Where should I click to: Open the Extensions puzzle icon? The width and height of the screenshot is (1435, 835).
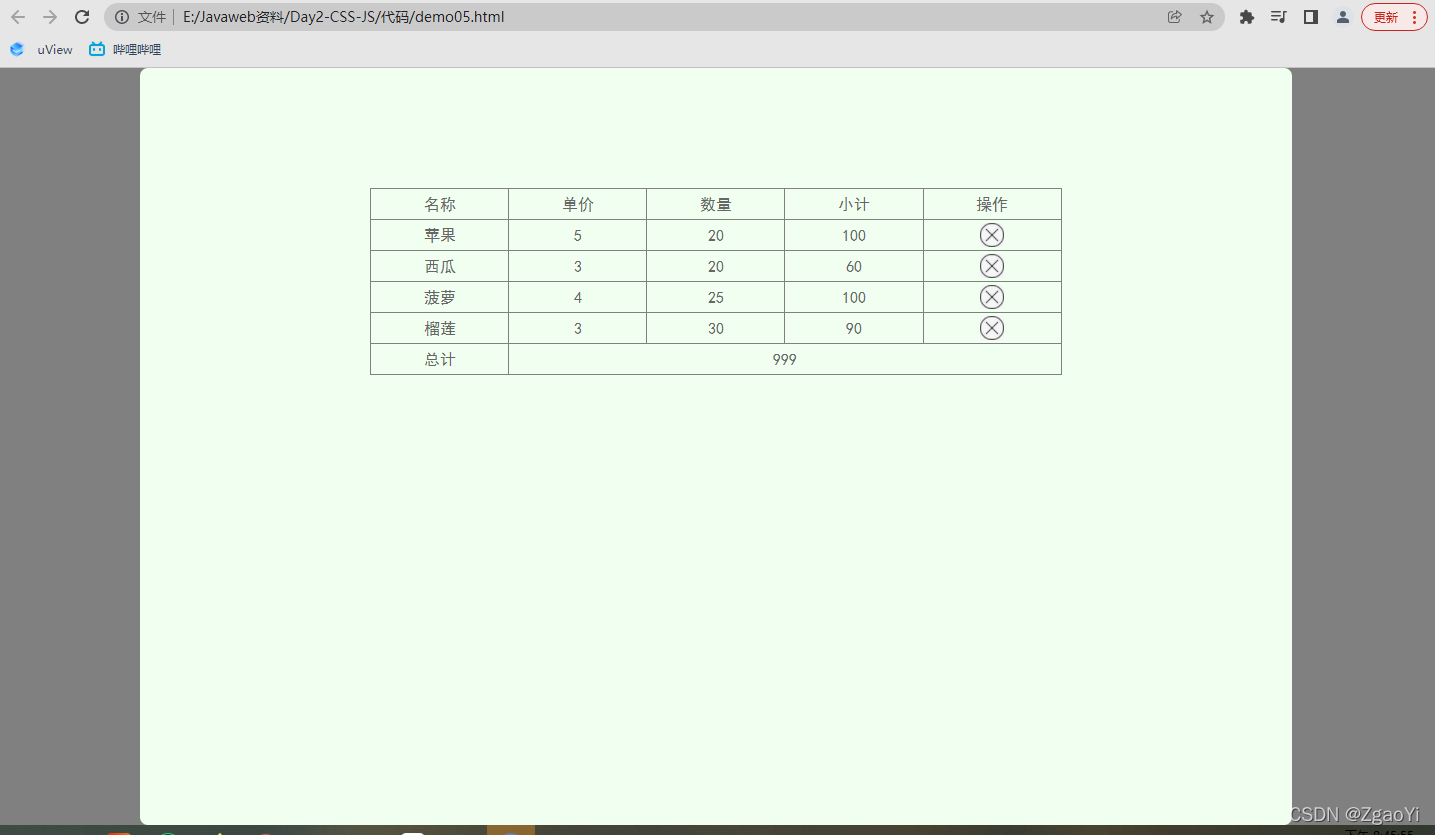pos(1247,17)
